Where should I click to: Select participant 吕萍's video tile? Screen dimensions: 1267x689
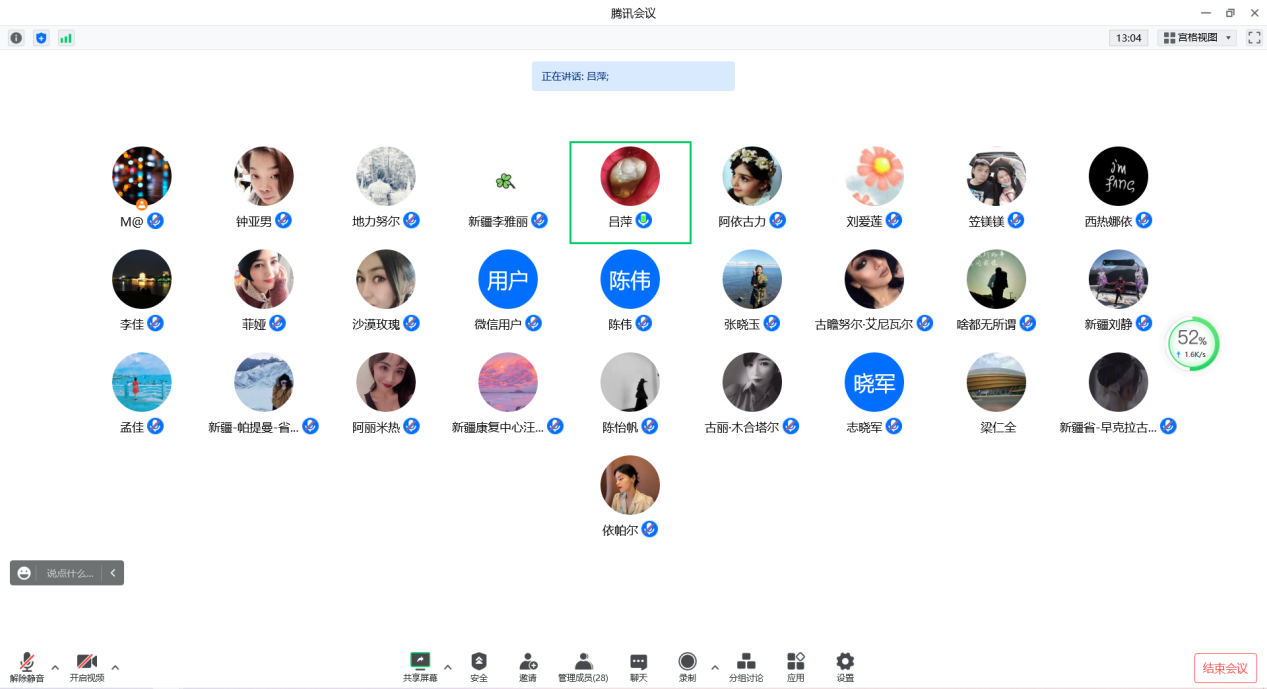pyautogui.click(x=630, y=192)
